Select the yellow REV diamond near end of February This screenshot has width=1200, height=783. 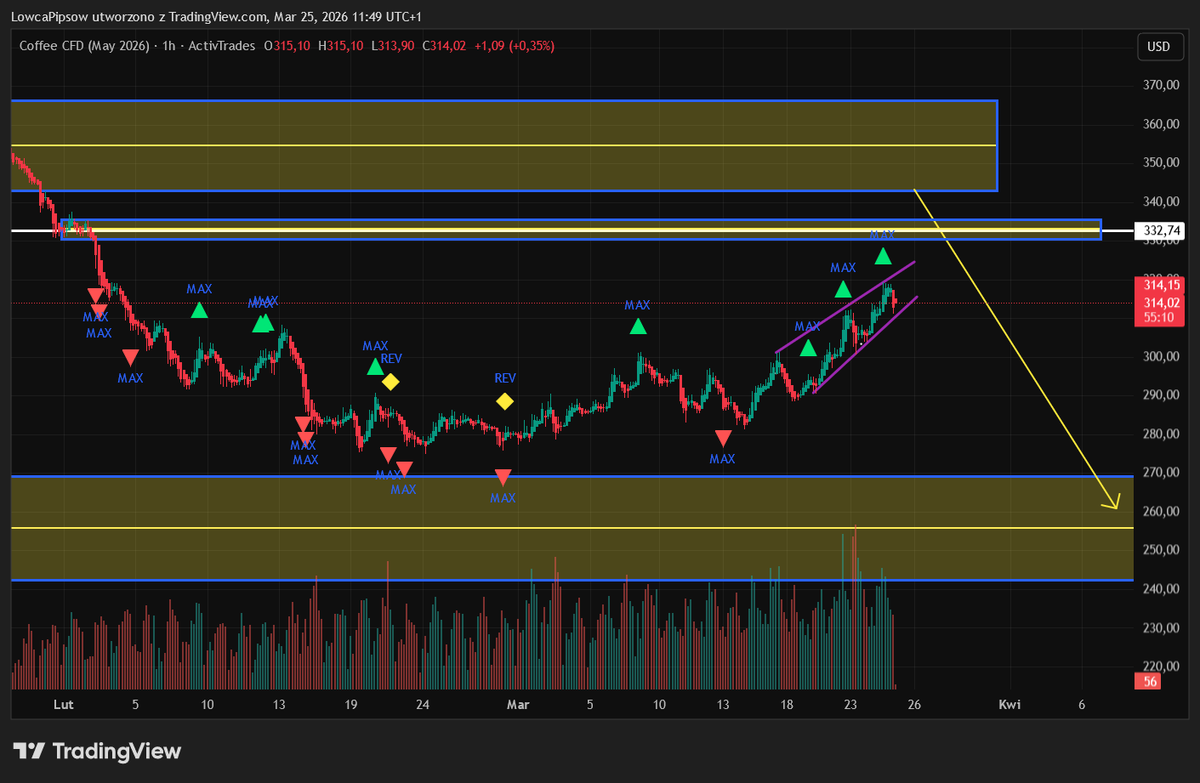(x=505, y=401)
